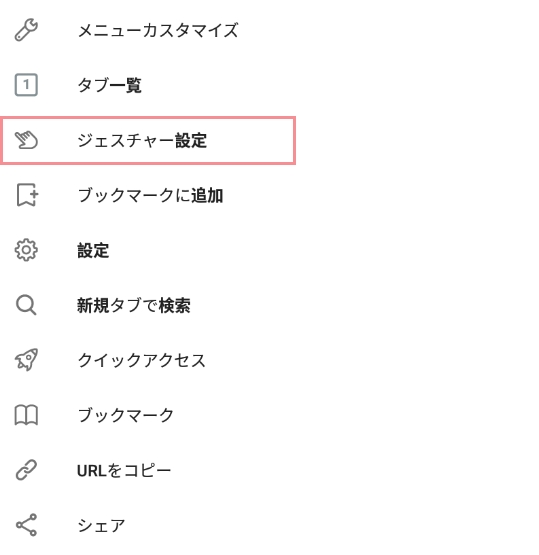Click the add-bookmark icon with plus
The image size is (539, 555).
pyautogui.click(x=27, y=195)
